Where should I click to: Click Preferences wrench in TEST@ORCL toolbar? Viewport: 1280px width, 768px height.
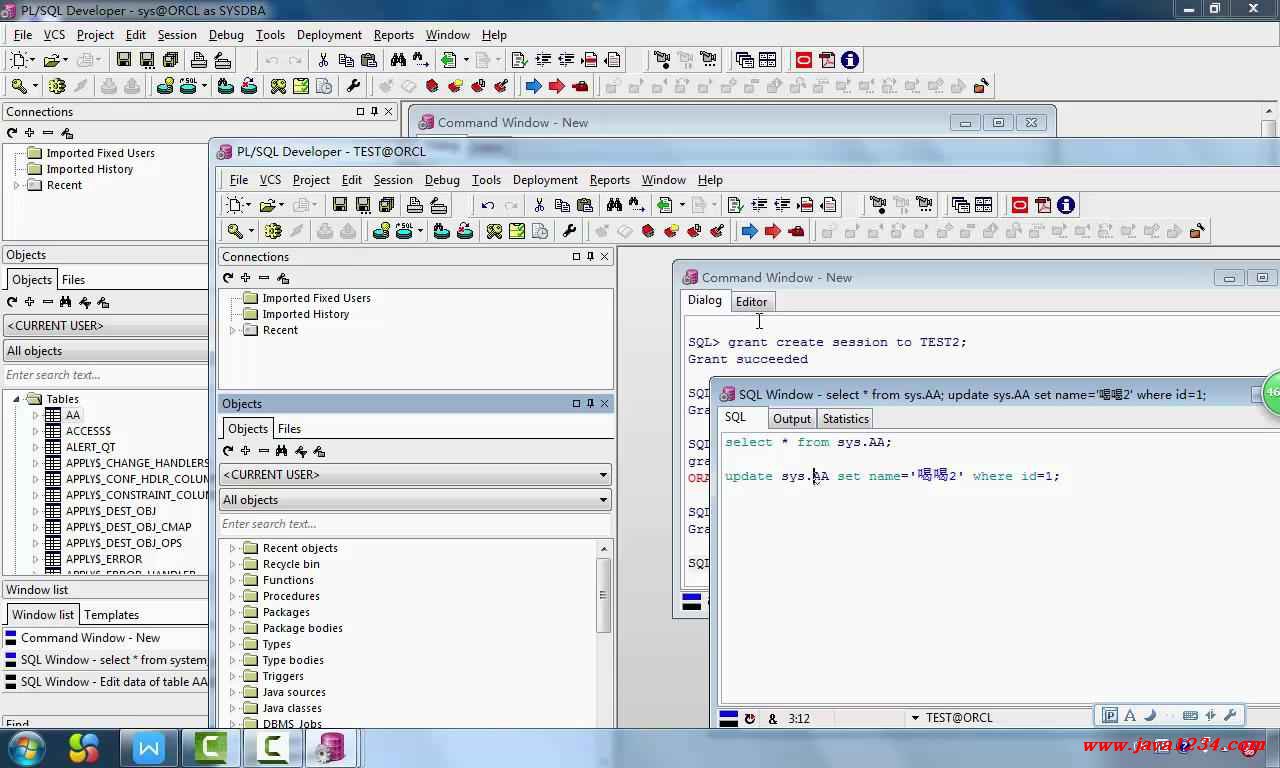click(x=569, y=231)
